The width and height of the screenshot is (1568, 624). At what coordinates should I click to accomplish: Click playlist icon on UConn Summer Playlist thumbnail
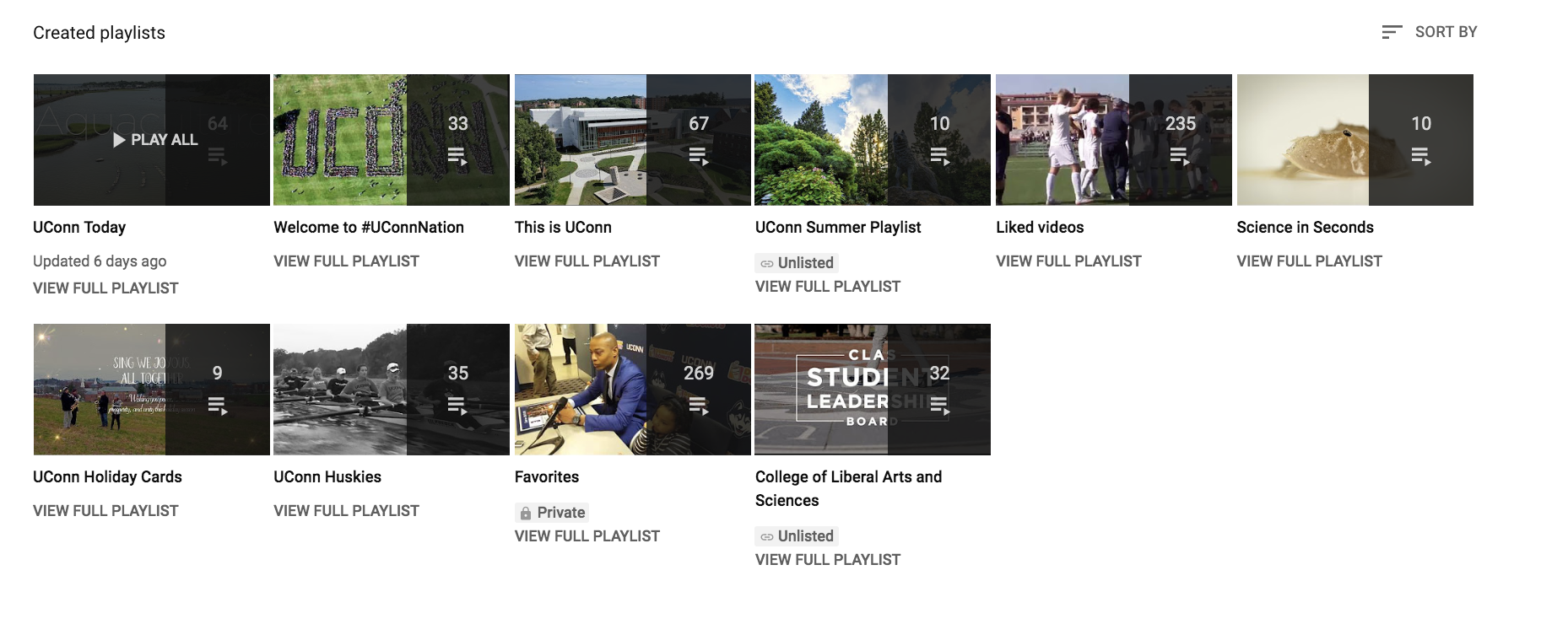939,157
